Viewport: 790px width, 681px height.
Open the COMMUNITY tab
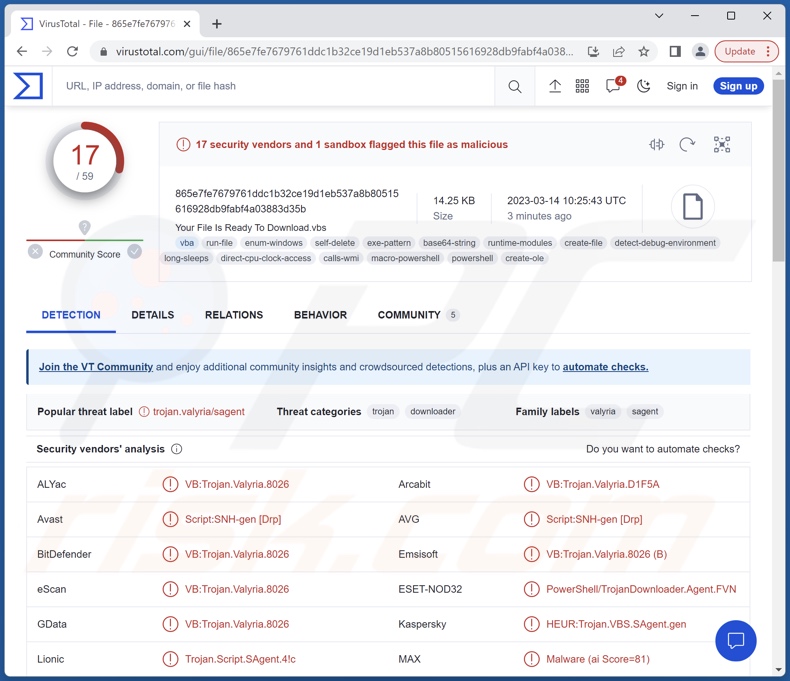[x=418, y=315]
